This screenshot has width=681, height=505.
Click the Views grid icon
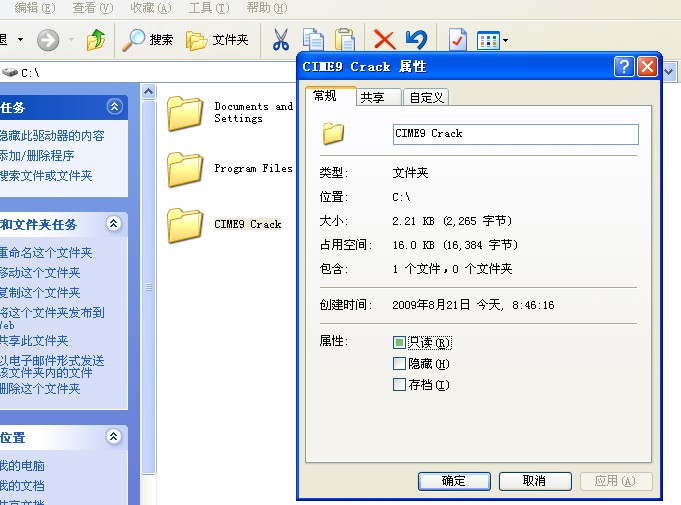pos(488,41)
